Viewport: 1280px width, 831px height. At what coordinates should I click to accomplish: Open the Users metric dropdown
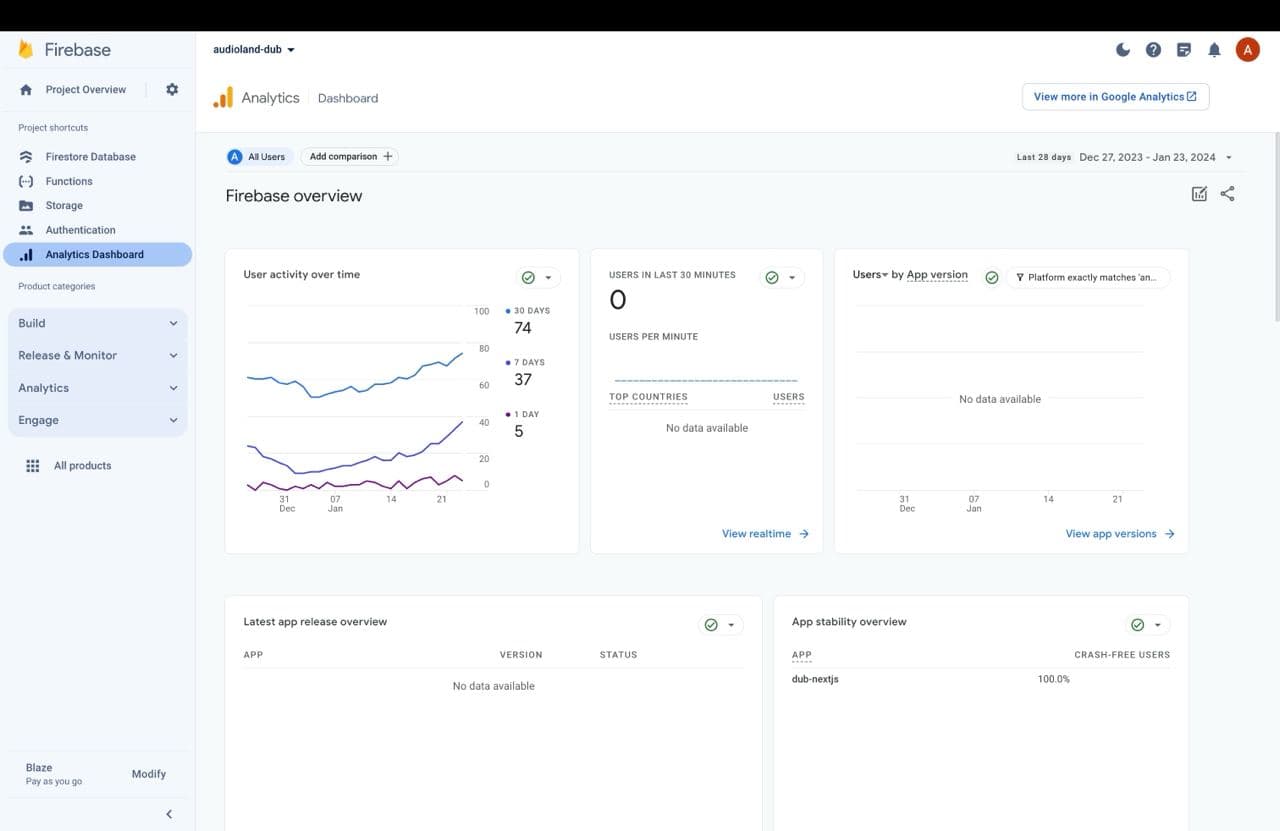[870, 274]
